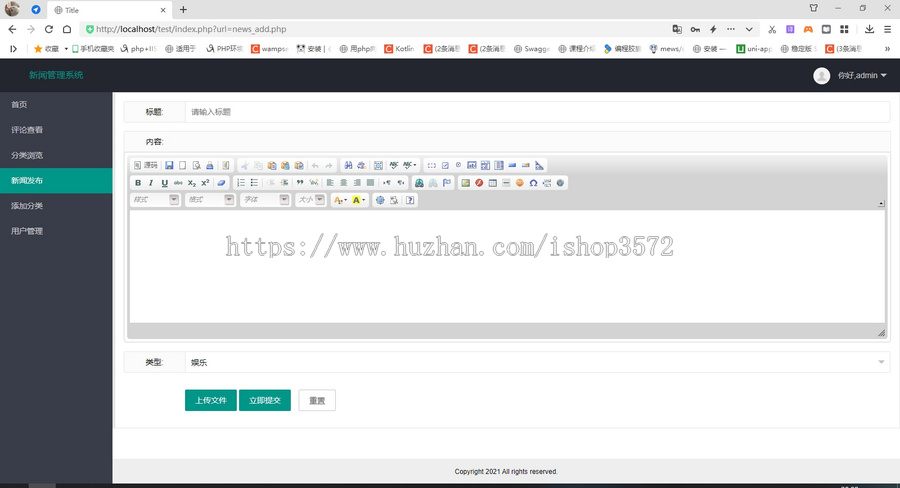The width and height of the screenshot is (900, 488).
Task: Open the Format (格式) dropdown
Action: (x=211, y=200)
